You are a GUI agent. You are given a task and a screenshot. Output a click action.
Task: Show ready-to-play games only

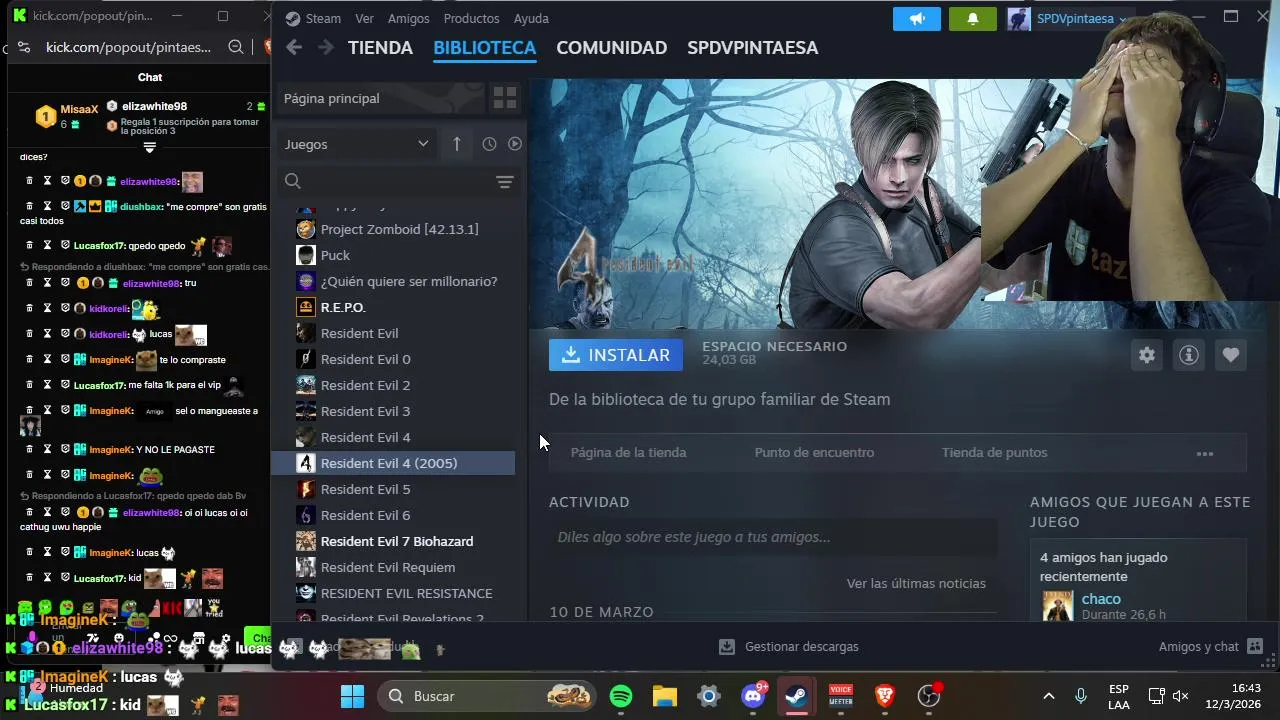(x=515, y=144)
